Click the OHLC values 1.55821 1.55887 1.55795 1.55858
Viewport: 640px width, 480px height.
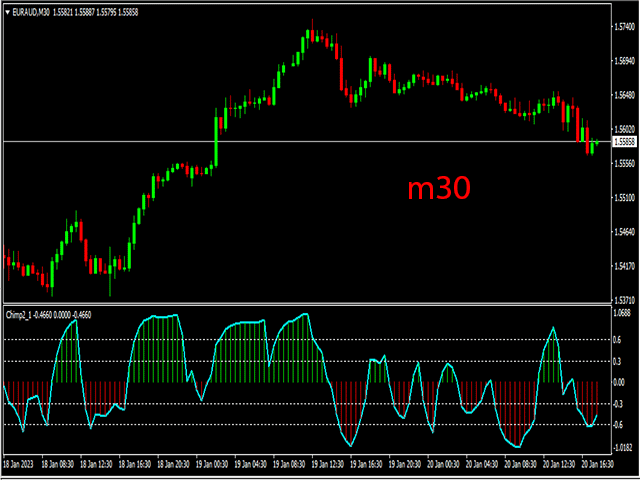96,13
